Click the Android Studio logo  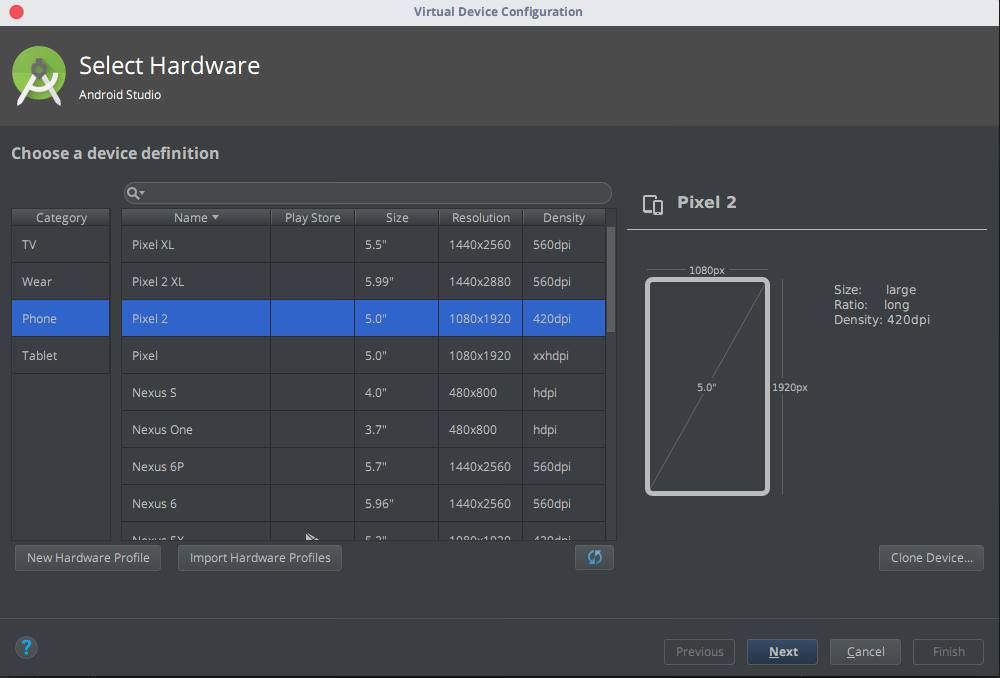tap(39, 76)
